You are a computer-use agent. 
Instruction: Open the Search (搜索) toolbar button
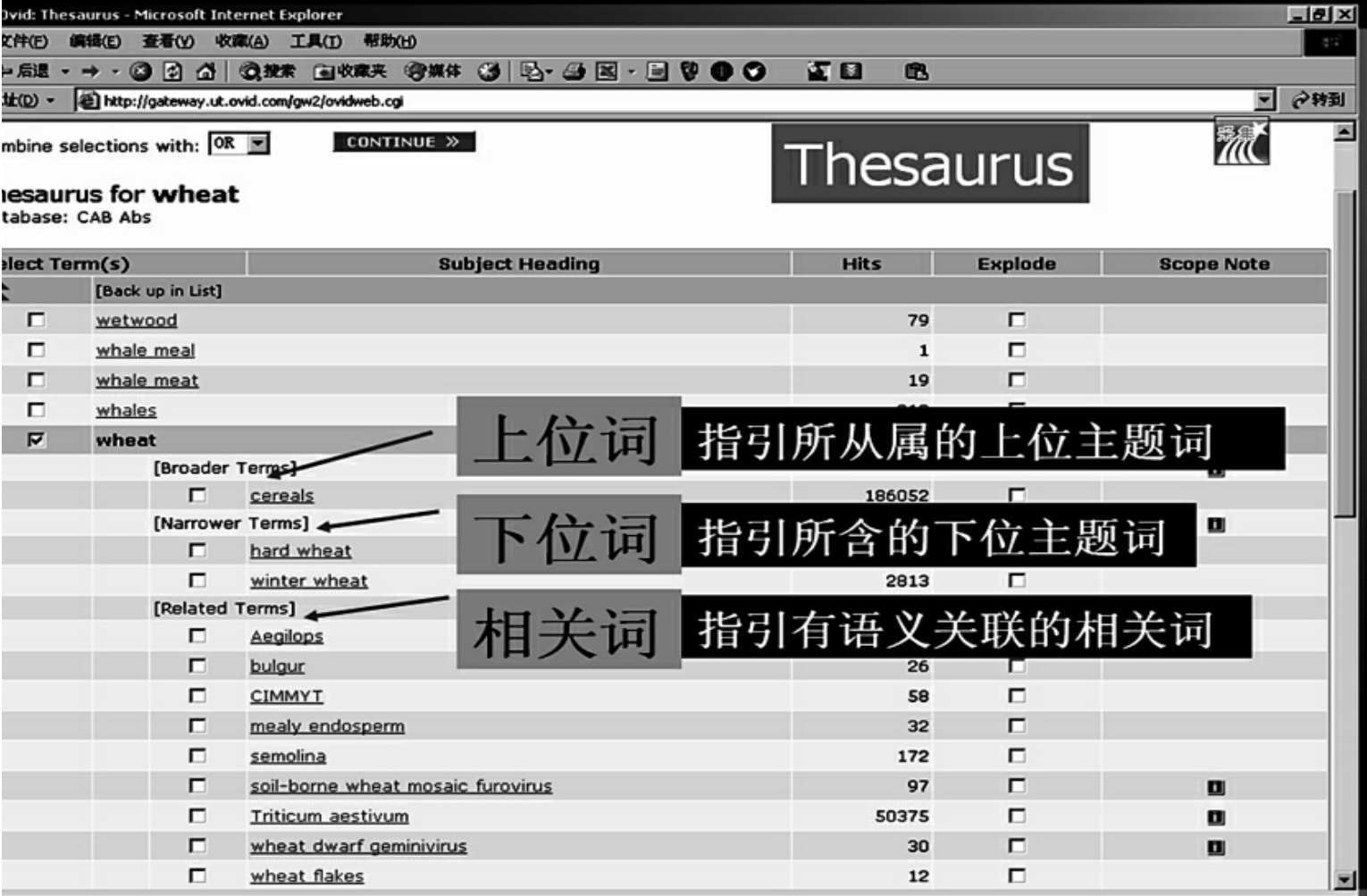(267, 71)
